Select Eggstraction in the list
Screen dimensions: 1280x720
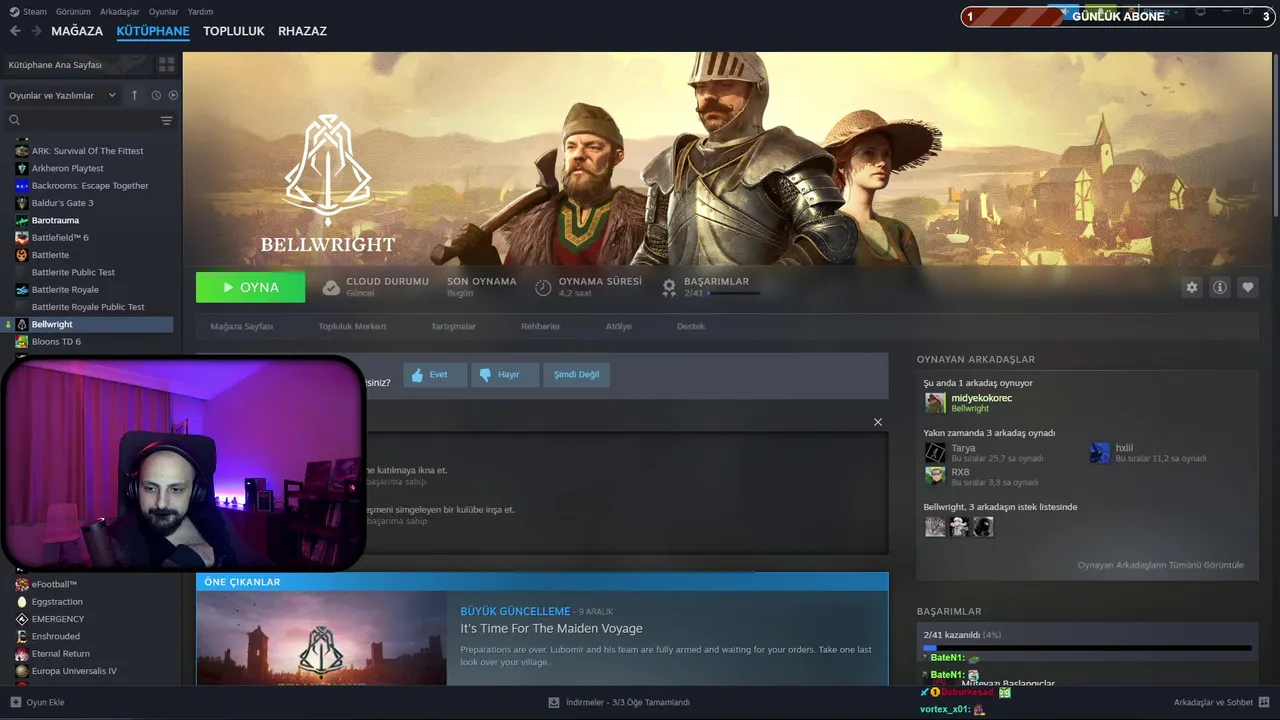click(x=57, y=602)
